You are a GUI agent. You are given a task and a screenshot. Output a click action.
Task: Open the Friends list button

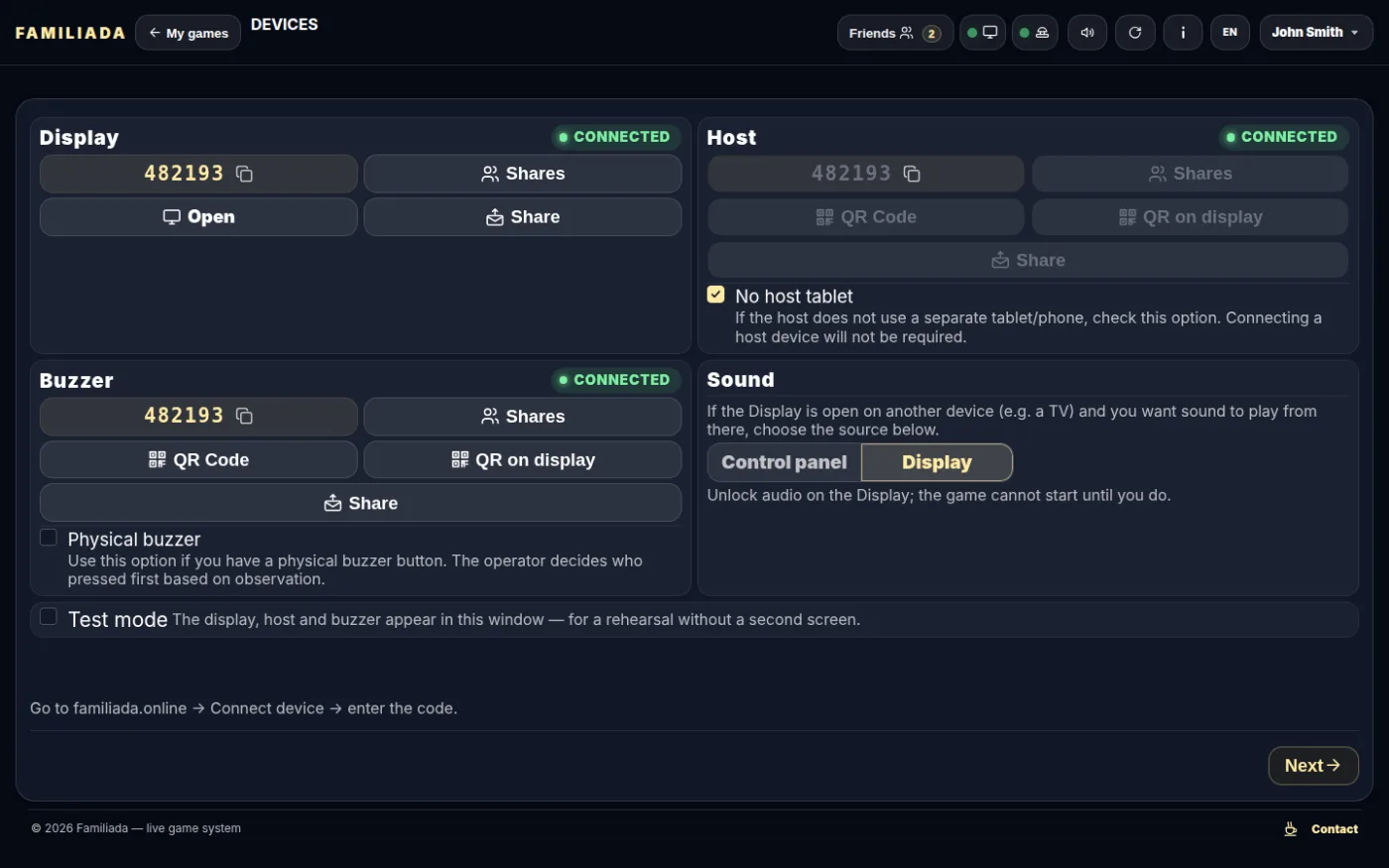point(895,33)
